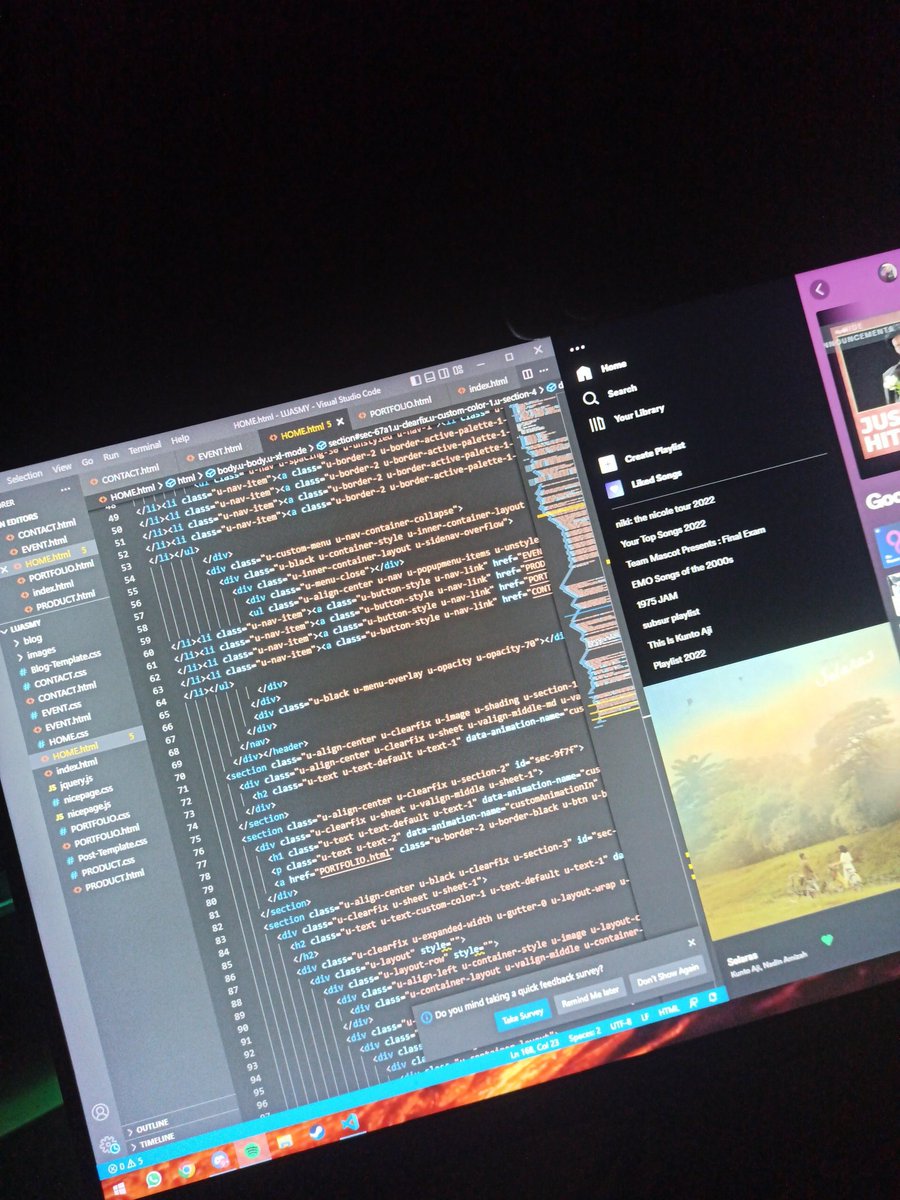Open the Terminal menu
The image size is (900, 1200).
[x=145, y=447]
